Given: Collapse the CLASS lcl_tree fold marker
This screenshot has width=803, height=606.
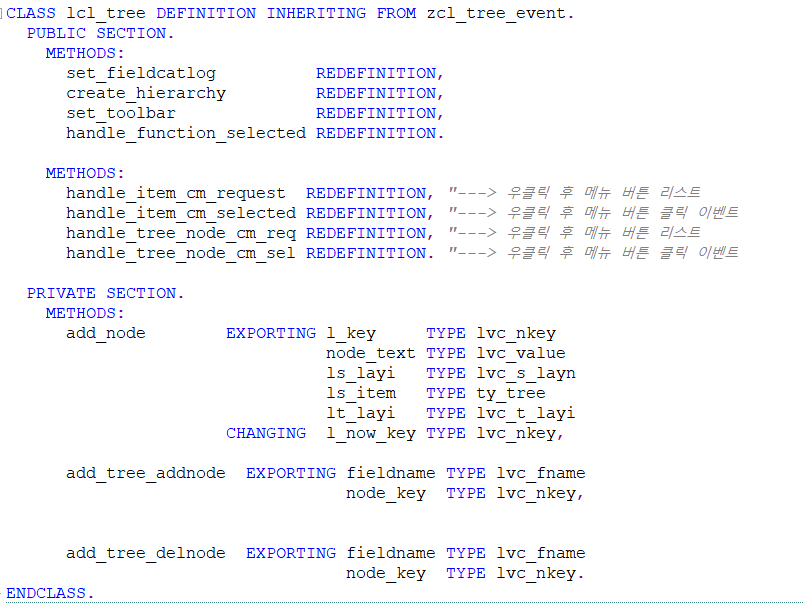Looking at the screenshot, I should pyautogui.click(x=2, y=13).
